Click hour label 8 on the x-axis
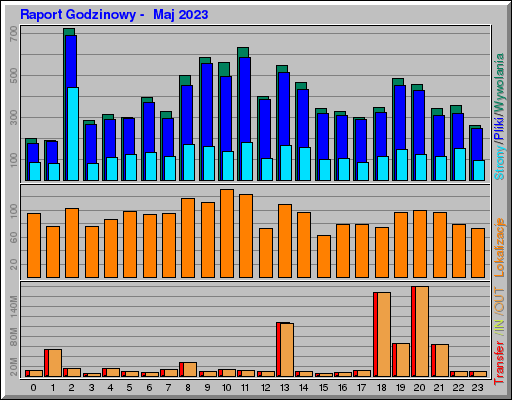Screen dimensions: 512x400 tap(188, 388)
